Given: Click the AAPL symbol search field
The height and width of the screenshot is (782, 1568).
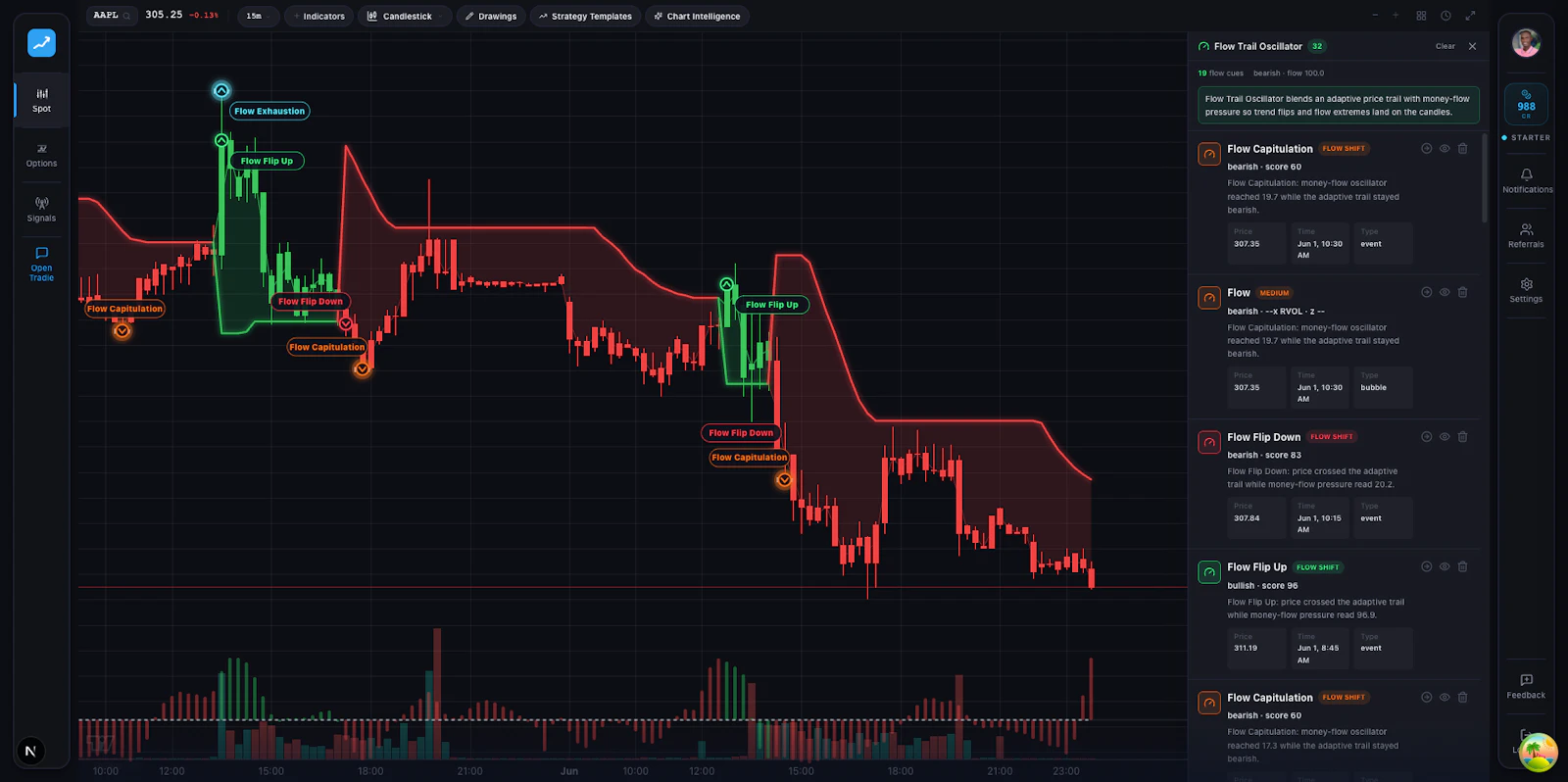Looking at the screenshot, I should 112,16.
